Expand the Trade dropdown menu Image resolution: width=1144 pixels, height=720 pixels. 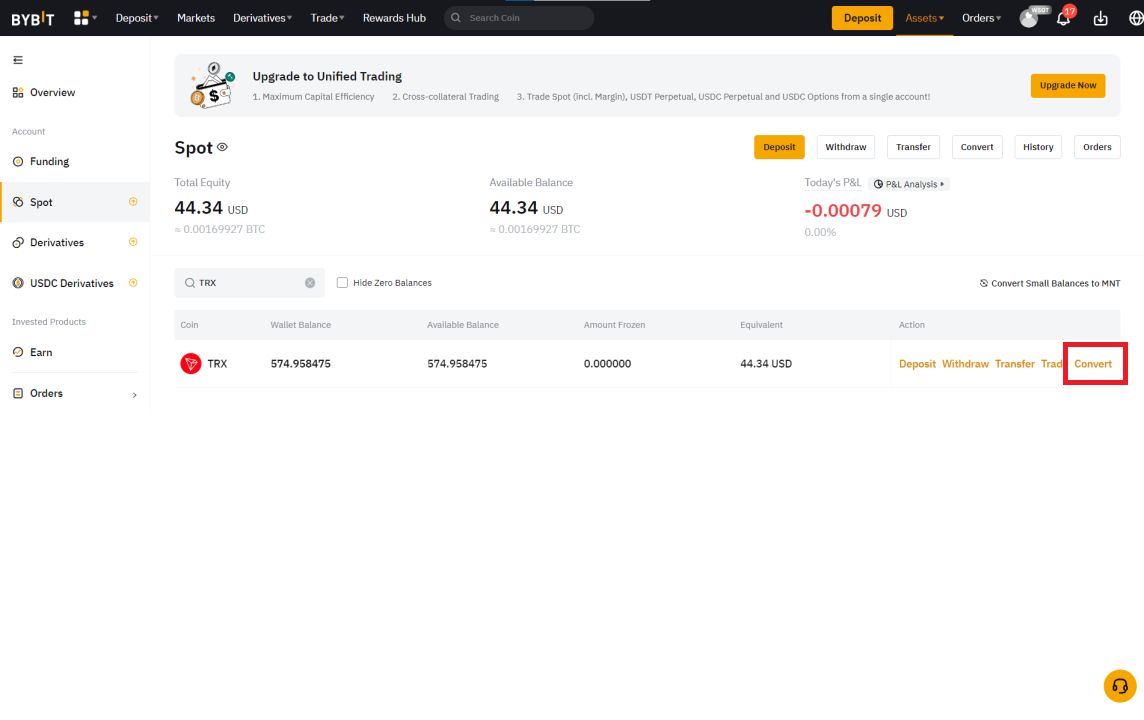328,18
